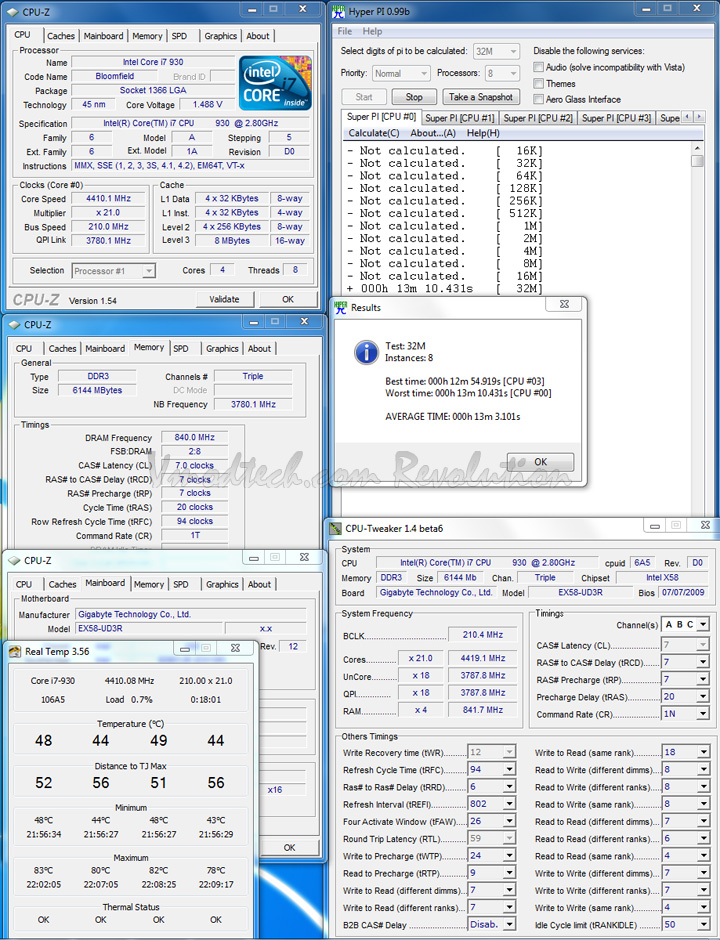The width and height of the screenshot is (720, 940).
Task: Click the CPU-Z Mainboard window title icon
Action: point(14,561)
